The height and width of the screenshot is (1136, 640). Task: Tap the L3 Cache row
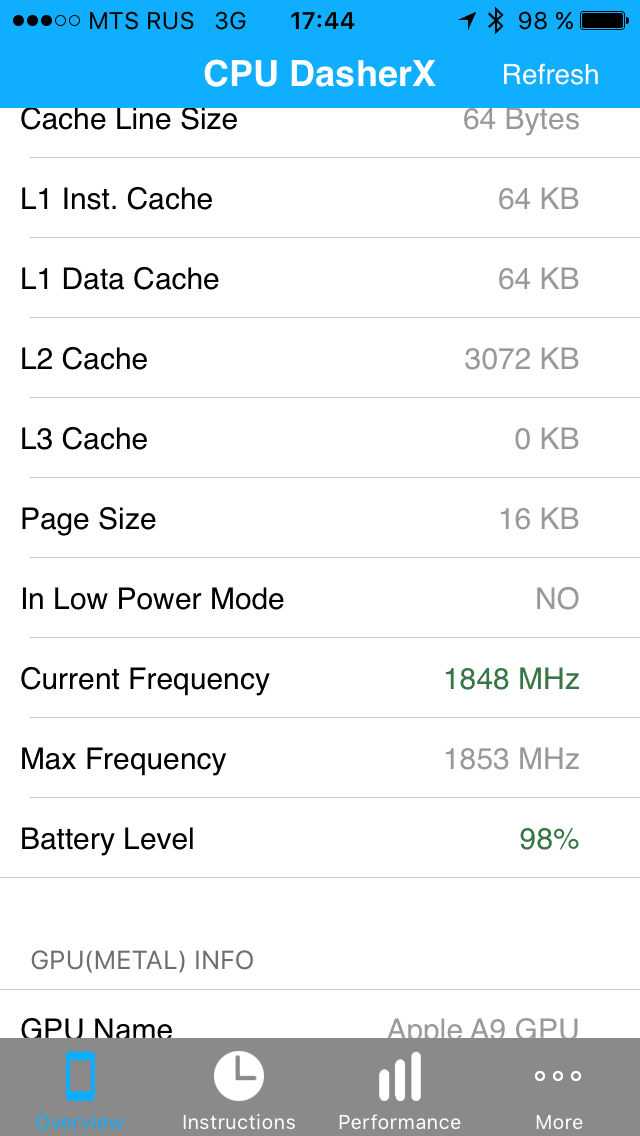tap(320, 439)
